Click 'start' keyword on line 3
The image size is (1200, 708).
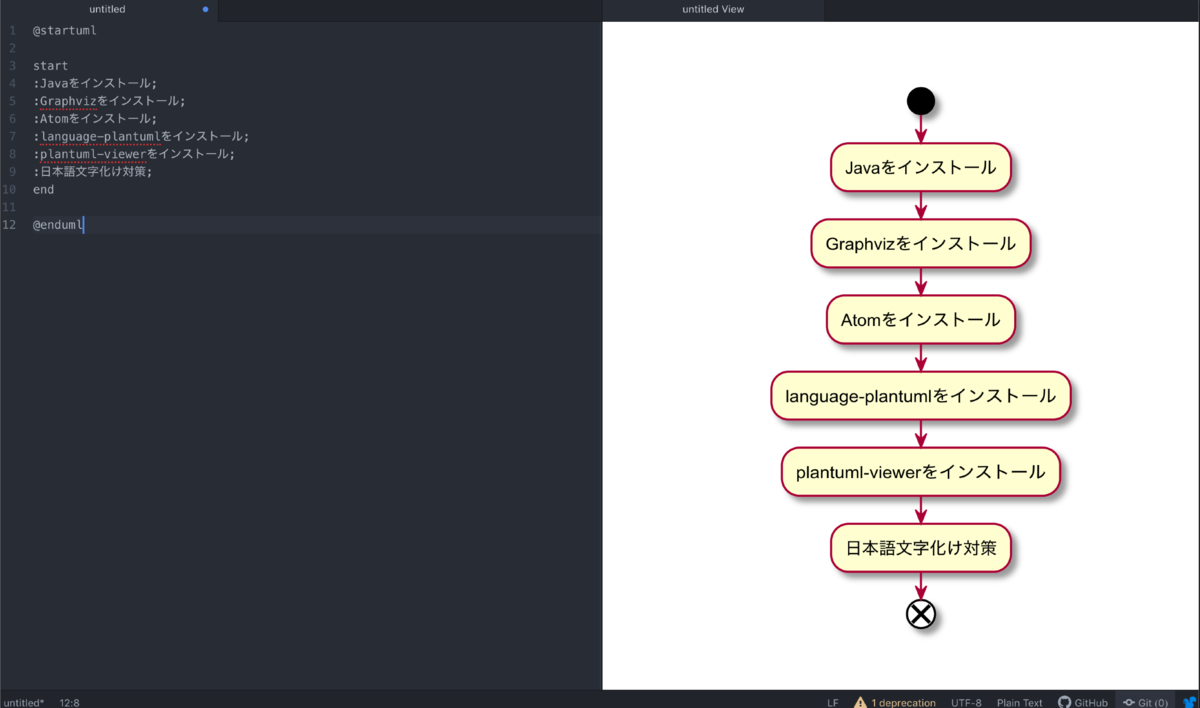click(50, 66)
